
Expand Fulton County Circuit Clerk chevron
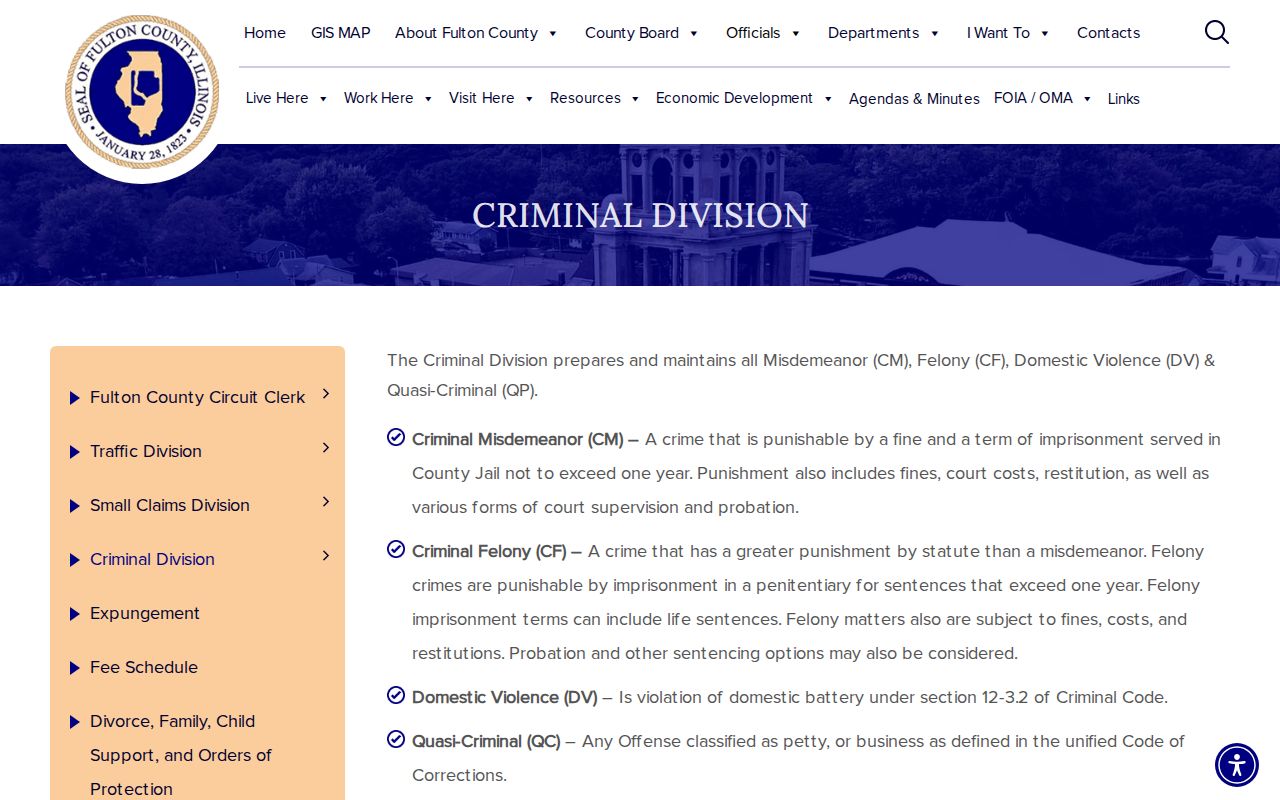click(x=326, y=394)
